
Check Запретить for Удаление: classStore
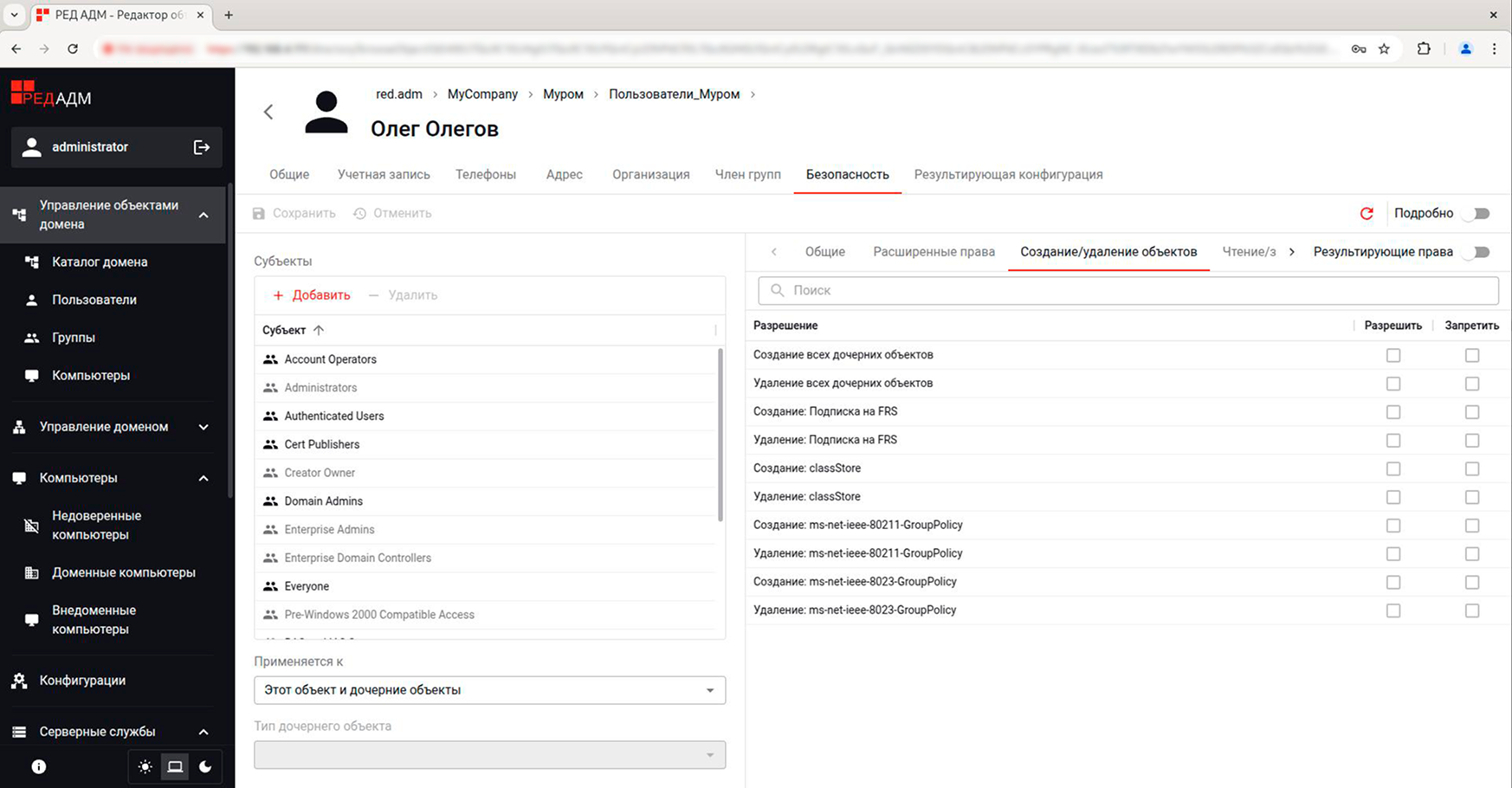1472,497
